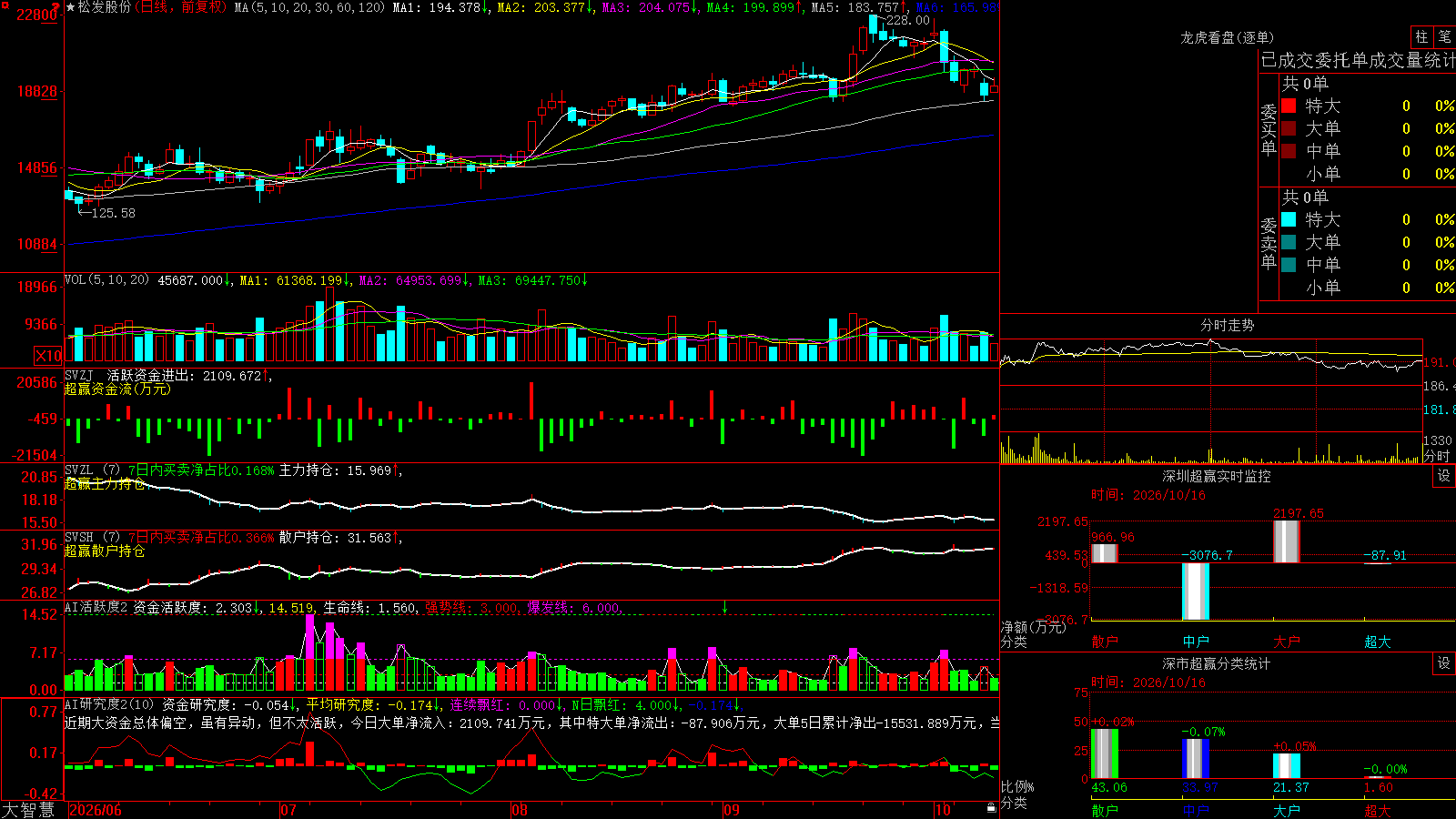Image resolution: width=1456 pixels, height=819 pixels.
Task: Click the 龙虎看盘(逐单) panel title
Action: (1227, 37)
